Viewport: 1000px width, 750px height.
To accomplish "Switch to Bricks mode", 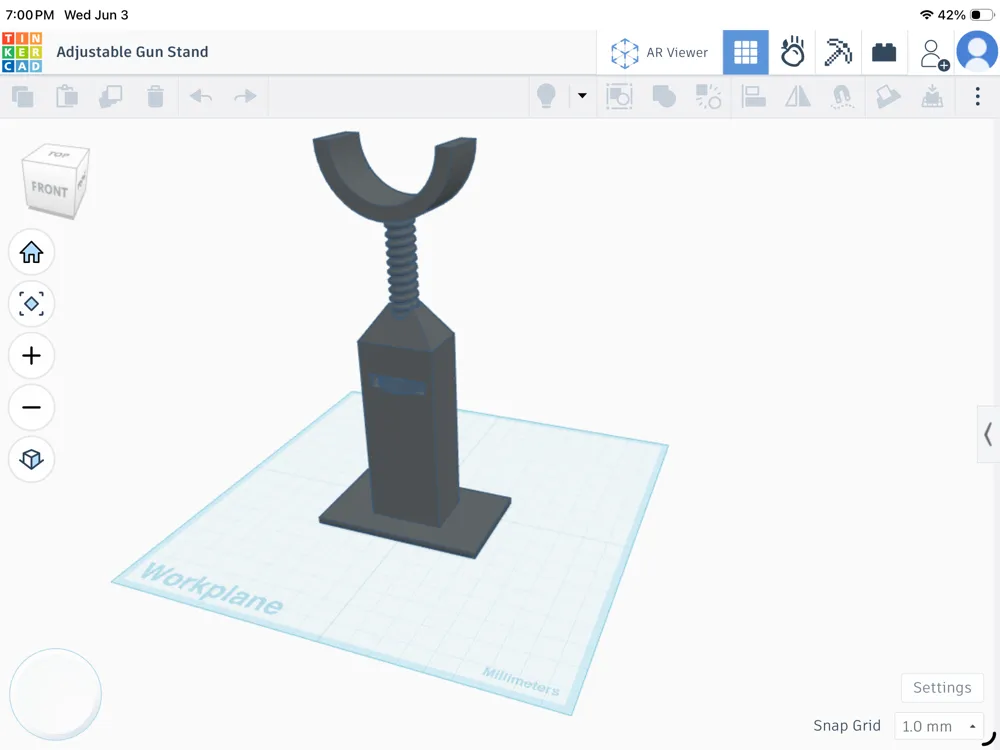I will click(884, 52).
